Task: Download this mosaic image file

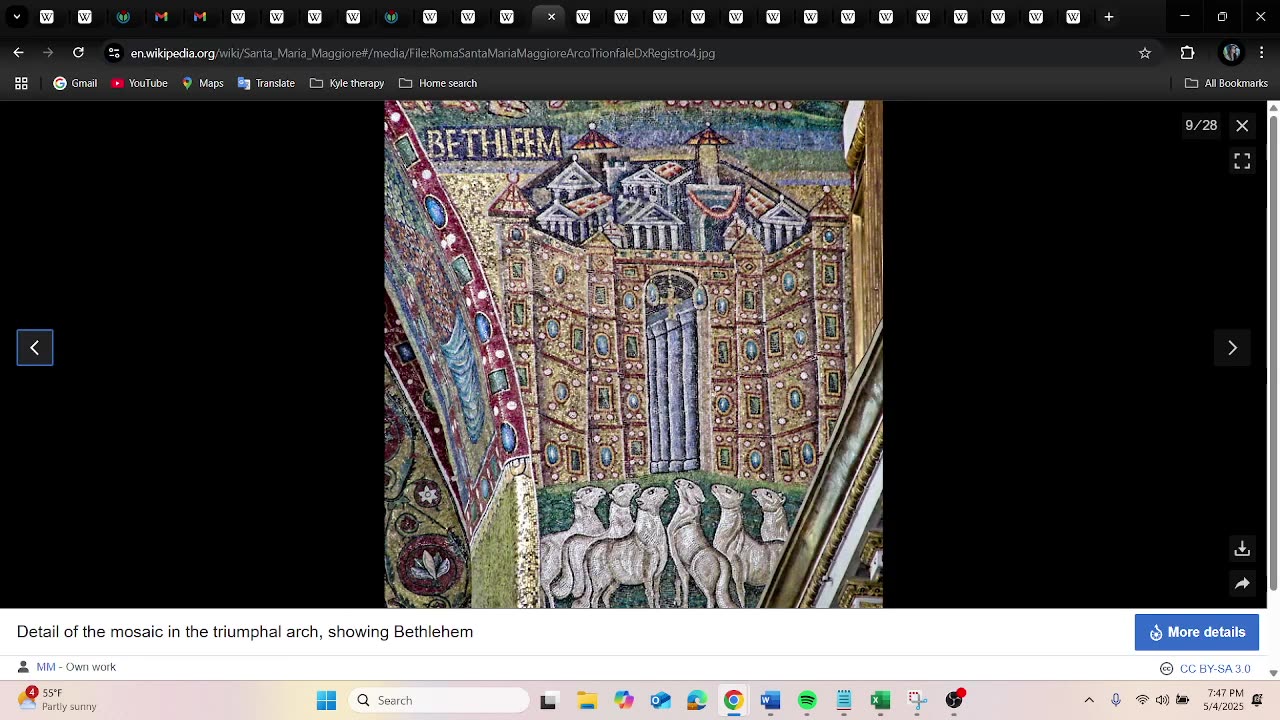Action: click(1242, 549)
